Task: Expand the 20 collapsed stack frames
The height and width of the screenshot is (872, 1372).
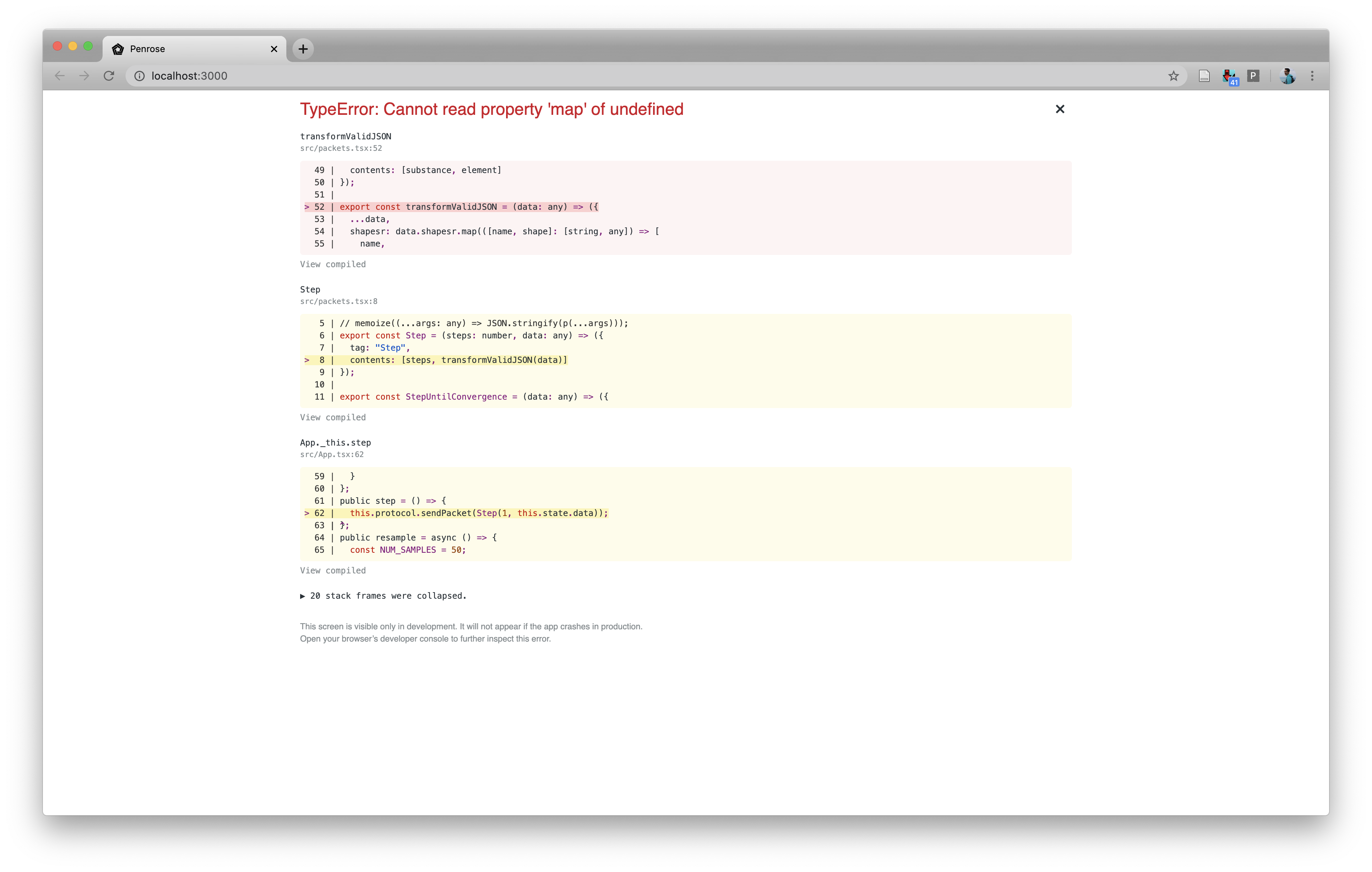Action: point(384,596)
